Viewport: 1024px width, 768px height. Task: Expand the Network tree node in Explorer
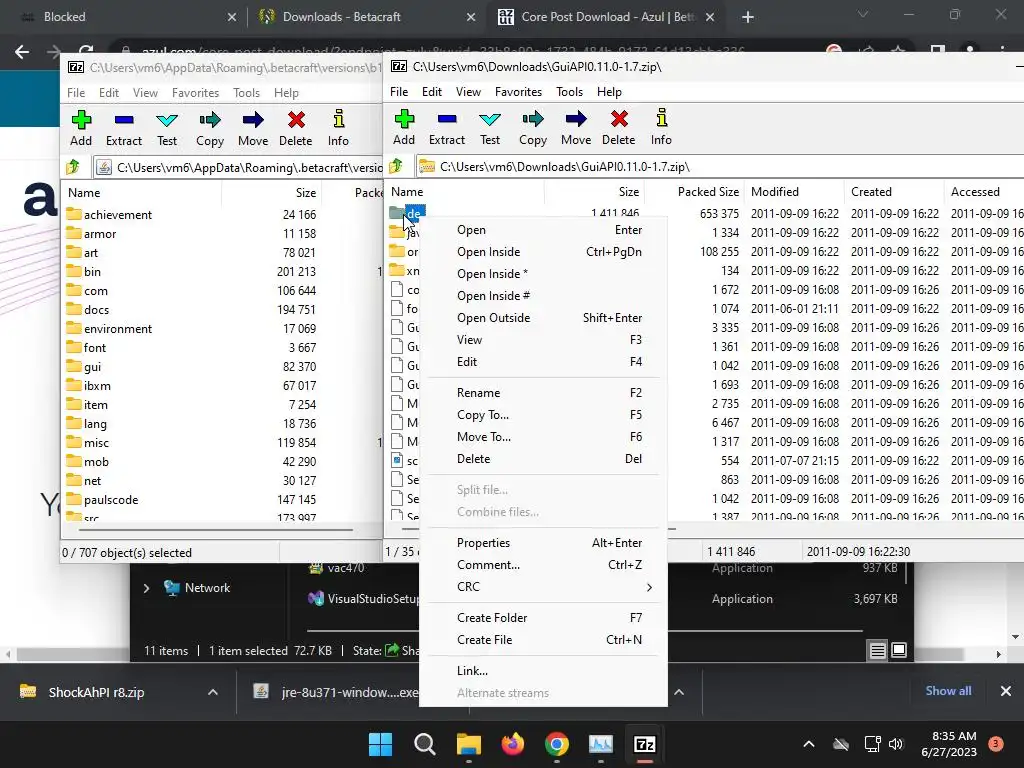click(146, 588)
